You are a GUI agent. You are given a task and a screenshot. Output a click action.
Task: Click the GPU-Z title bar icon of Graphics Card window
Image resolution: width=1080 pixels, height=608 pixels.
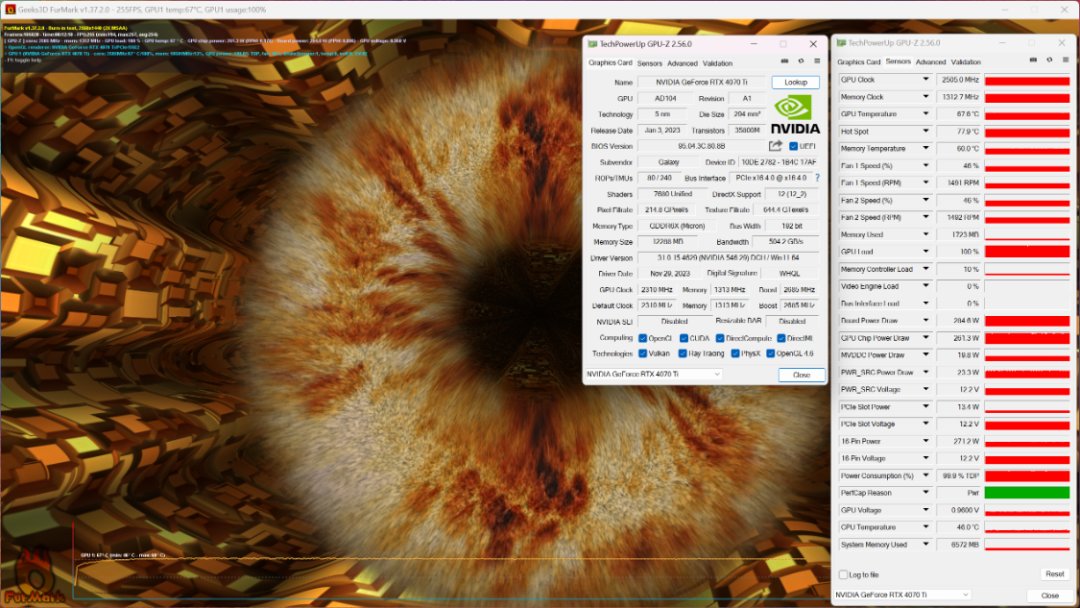[x=592, y=43]
